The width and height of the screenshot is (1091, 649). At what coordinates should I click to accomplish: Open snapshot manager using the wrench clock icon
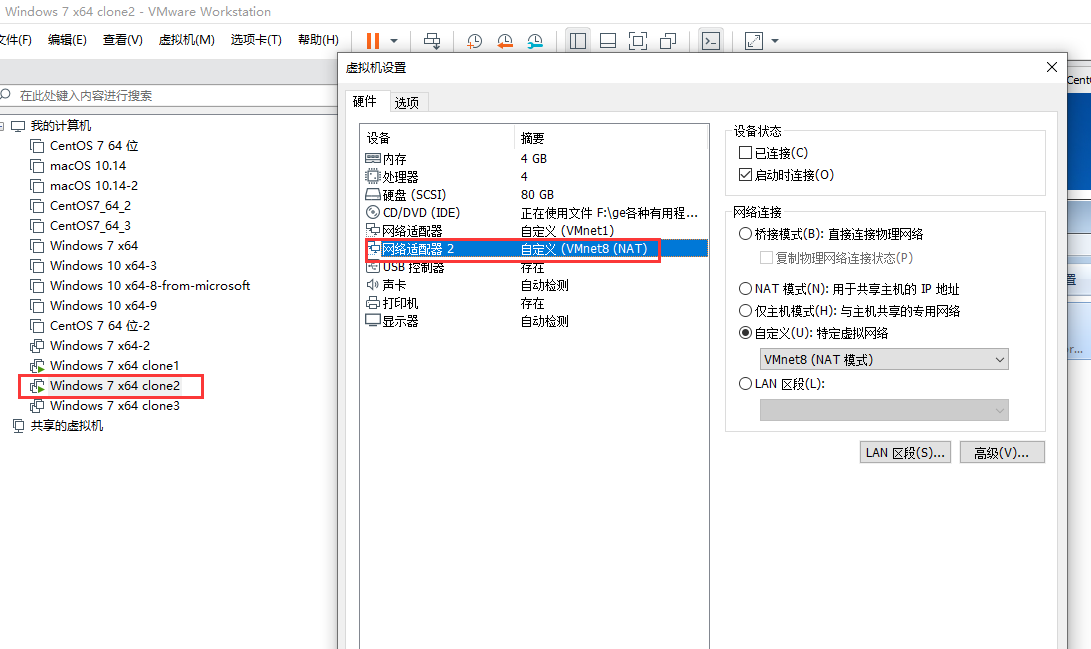point(535,41)
